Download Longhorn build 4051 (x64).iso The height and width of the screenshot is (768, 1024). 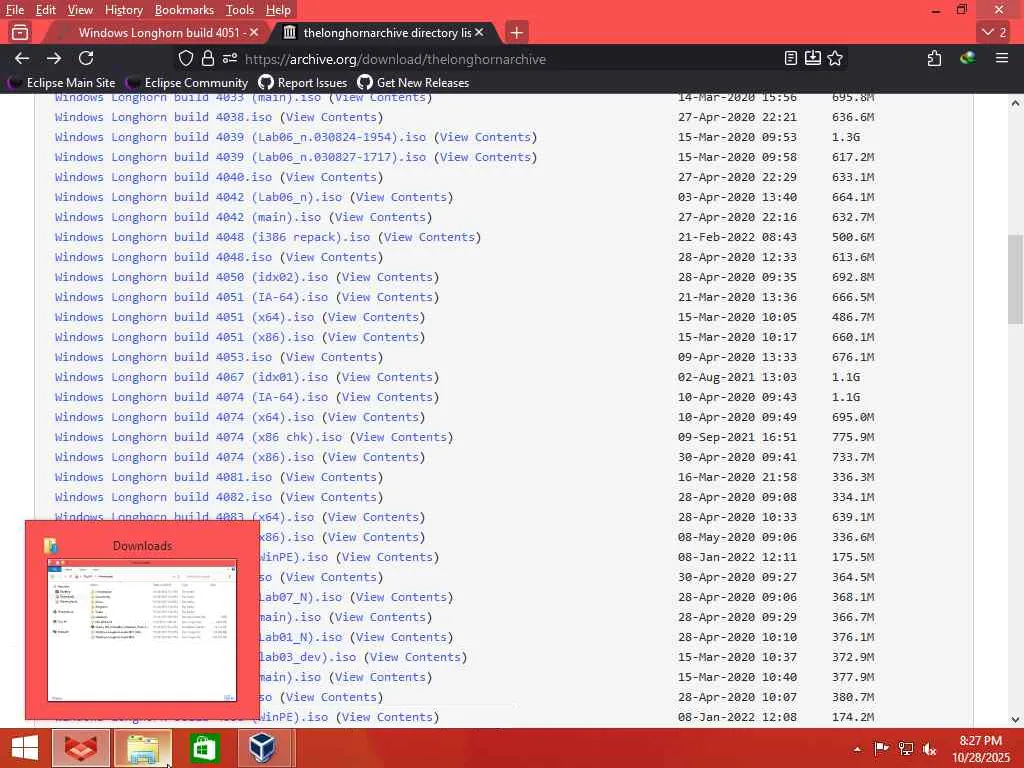coord(184,317)
